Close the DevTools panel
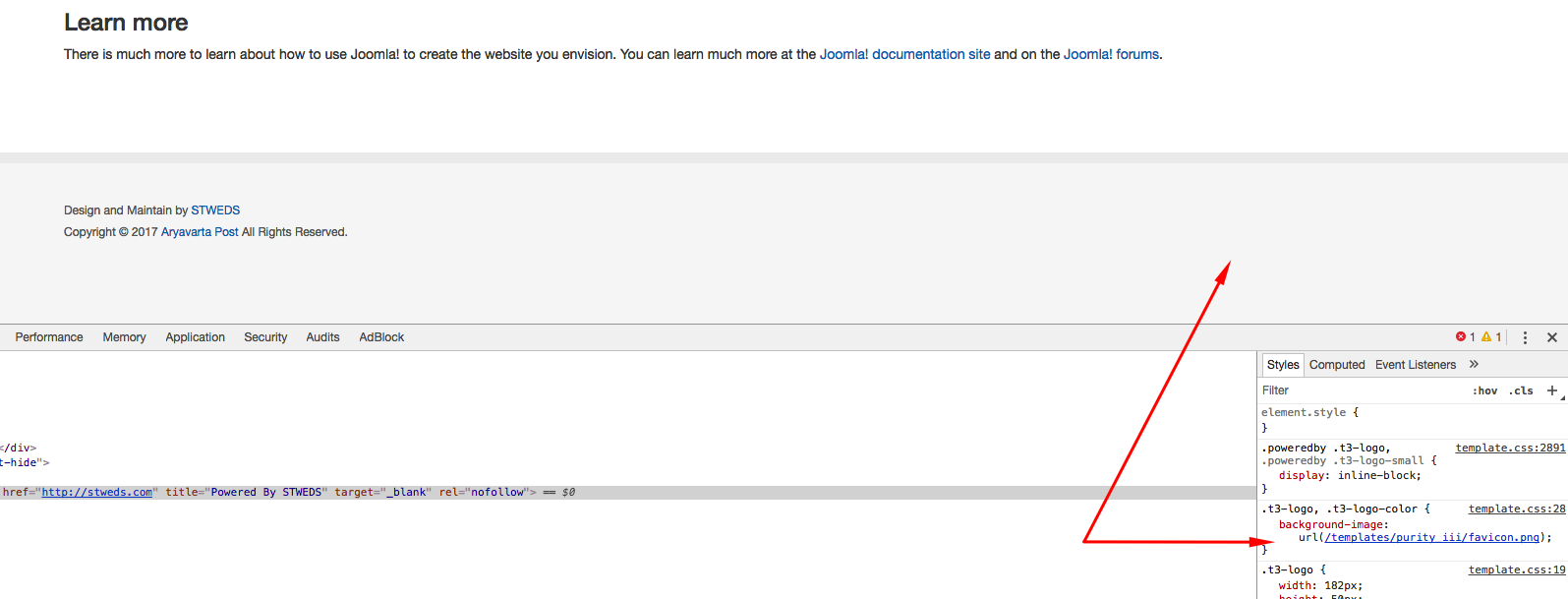The width and height of the screenshot is (1568, 599). click(1552, 337)
